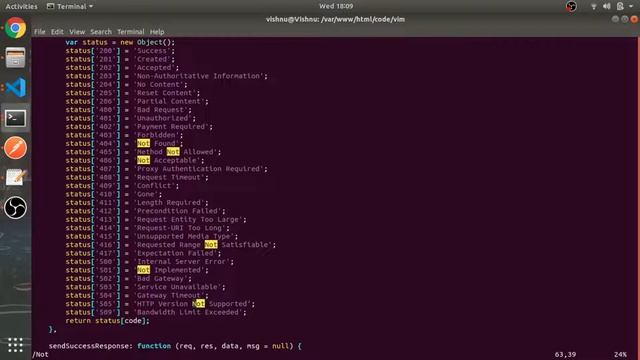Show applications grid in dock

16,345
